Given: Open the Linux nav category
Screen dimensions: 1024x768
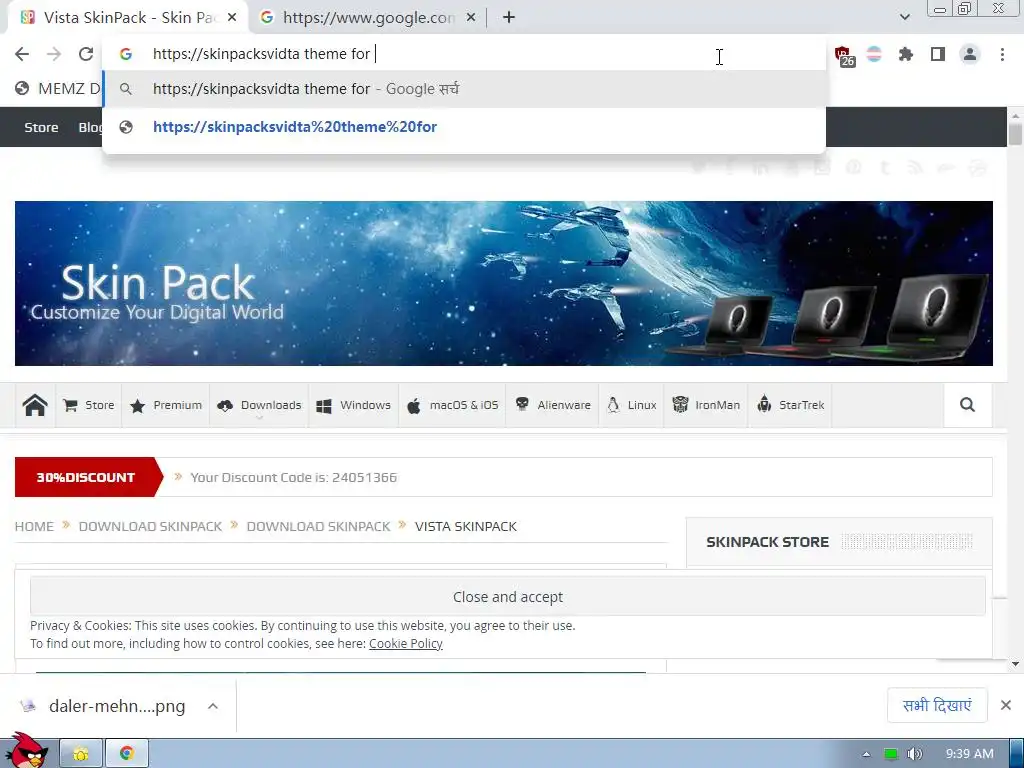Looking at the screenshot, I should pyautogui.click(x=632, y=406).
